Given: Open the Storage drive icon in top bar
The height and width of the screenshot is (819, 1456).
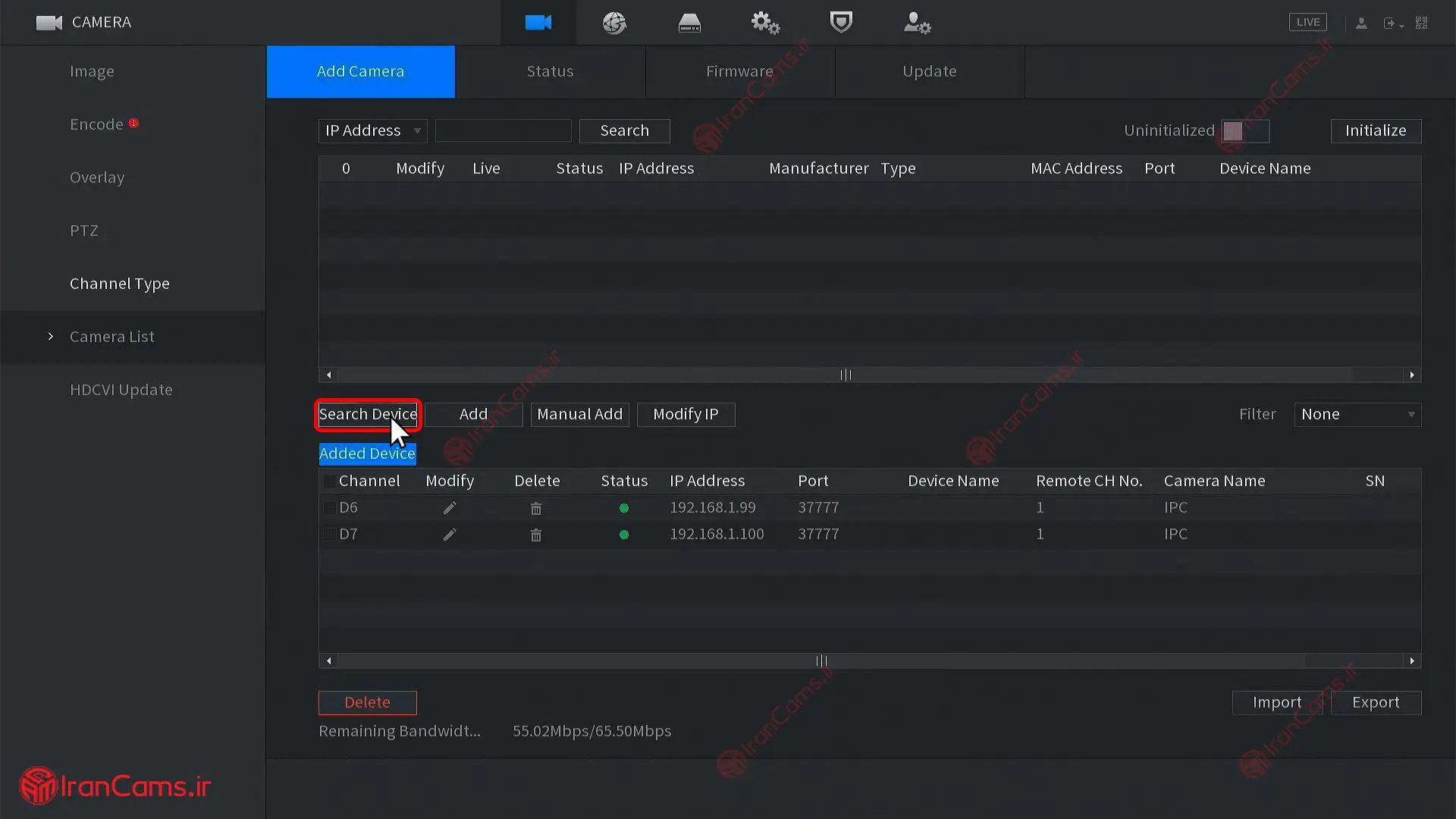Looking at the screenshot, I should [689, 23].
